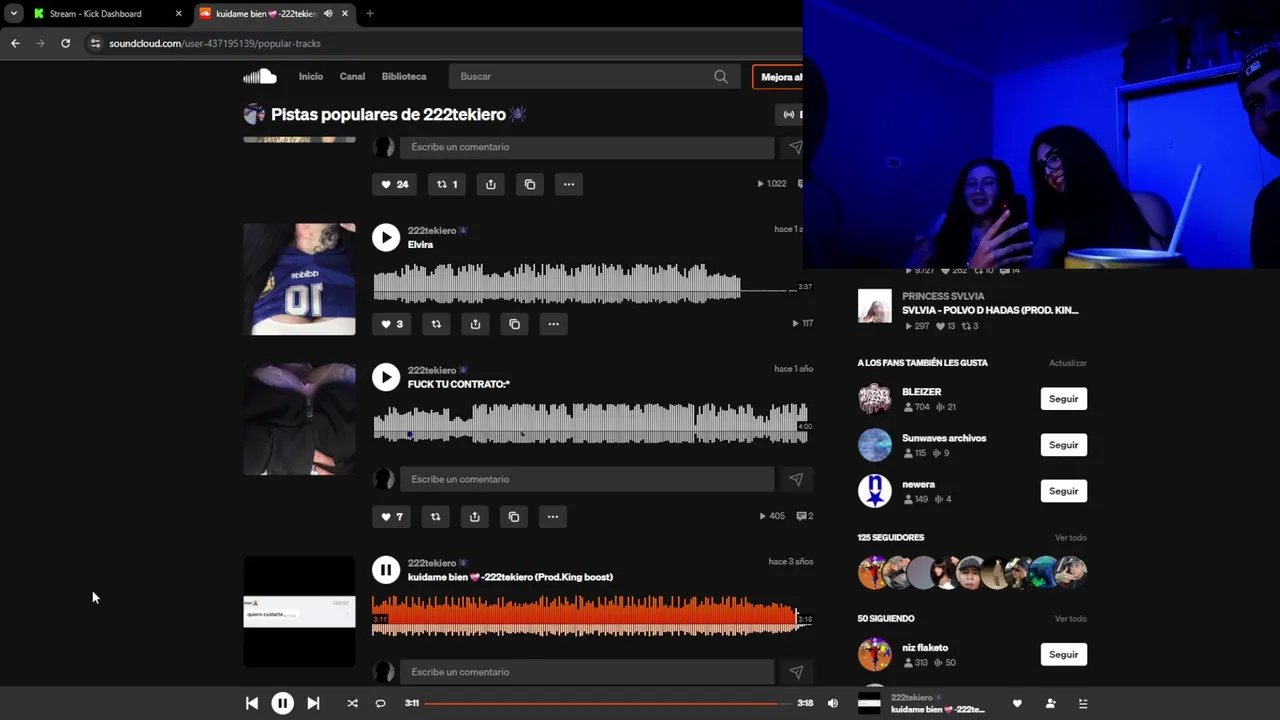Open Biblioteca in SoundCloud nav

(404, 76)
